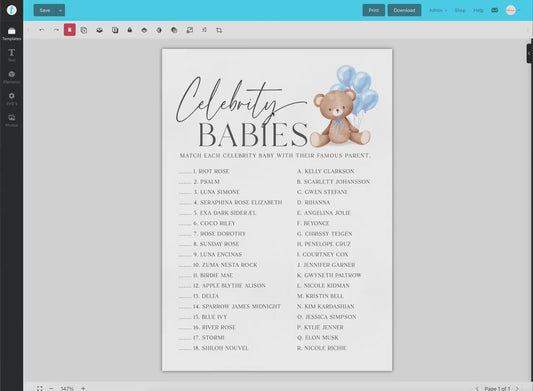Click the app logo in the sidebar

pyautogui.click(x=12, y=10)
